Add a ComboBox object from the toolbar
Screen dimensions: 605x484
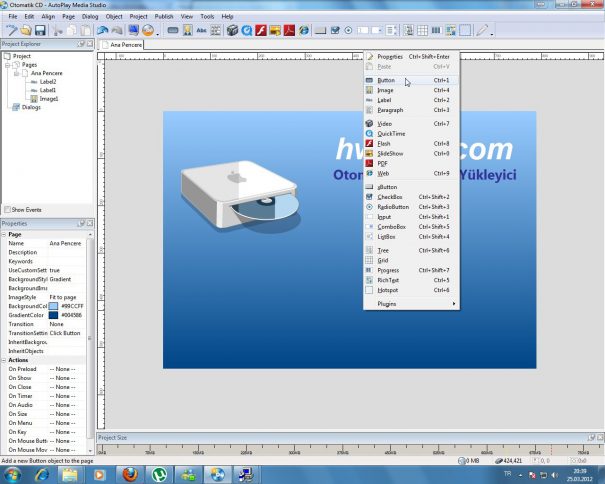click(377, 30)
